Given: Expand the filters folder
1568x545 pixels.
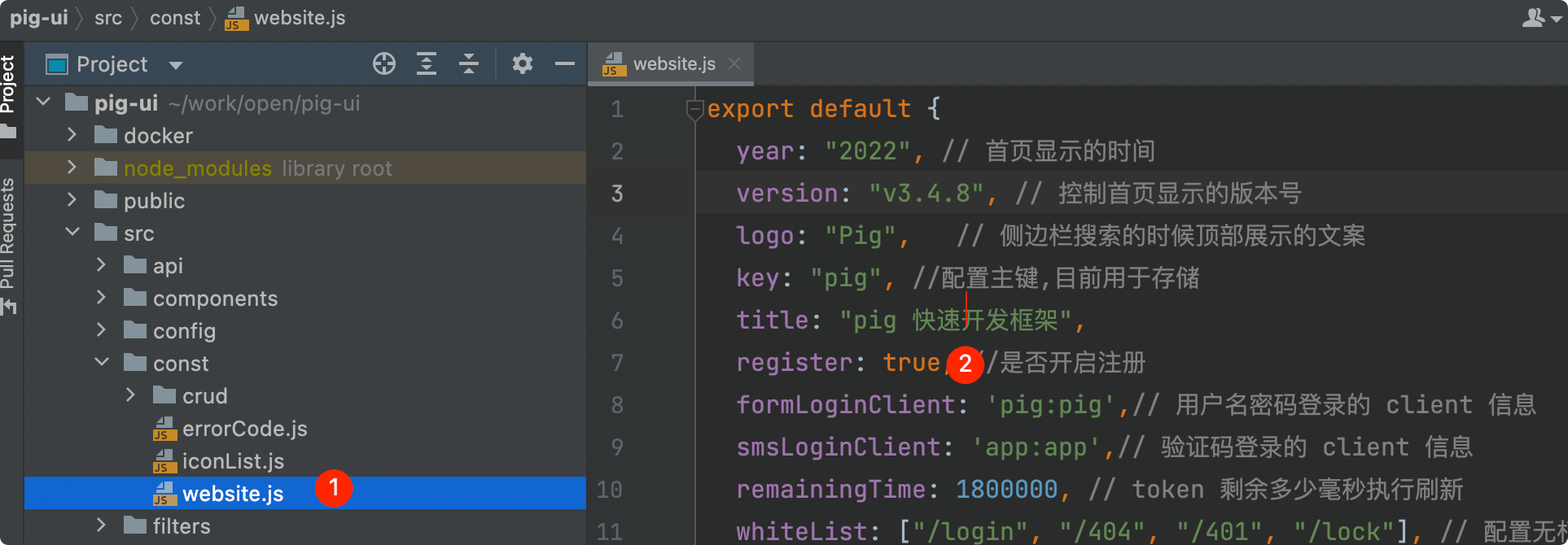Looking at the screenshot, I should [102, 525].
